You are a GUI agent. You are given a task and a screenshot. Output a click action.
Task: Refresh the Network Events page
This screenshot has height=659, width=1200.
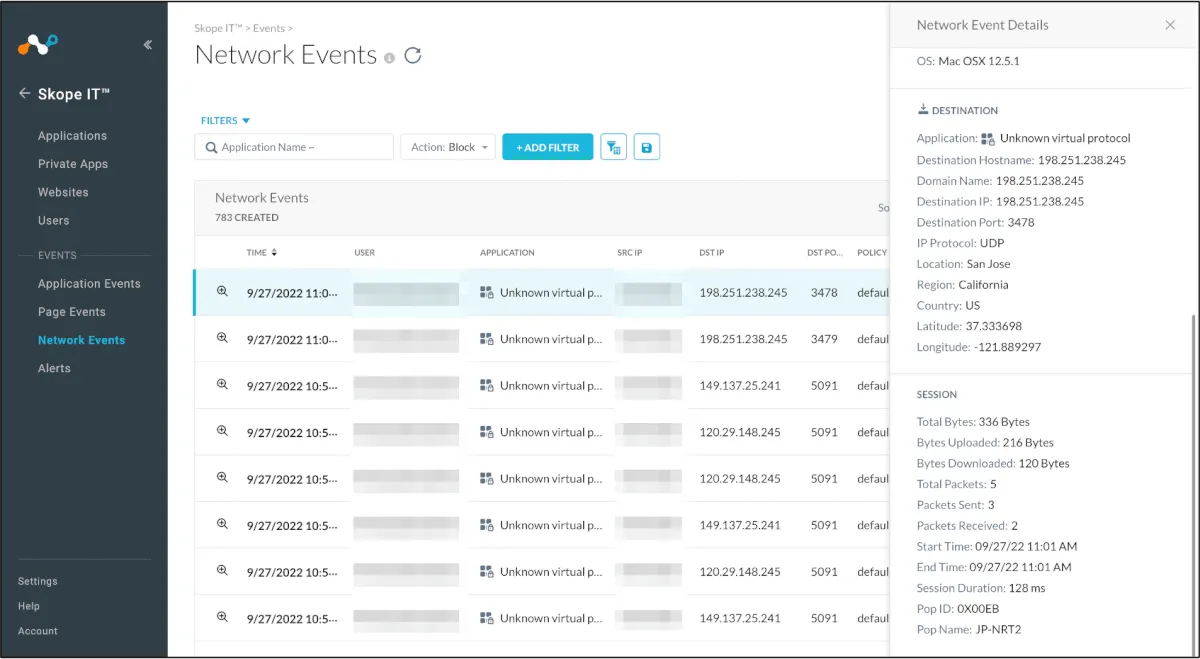(412, 56)
